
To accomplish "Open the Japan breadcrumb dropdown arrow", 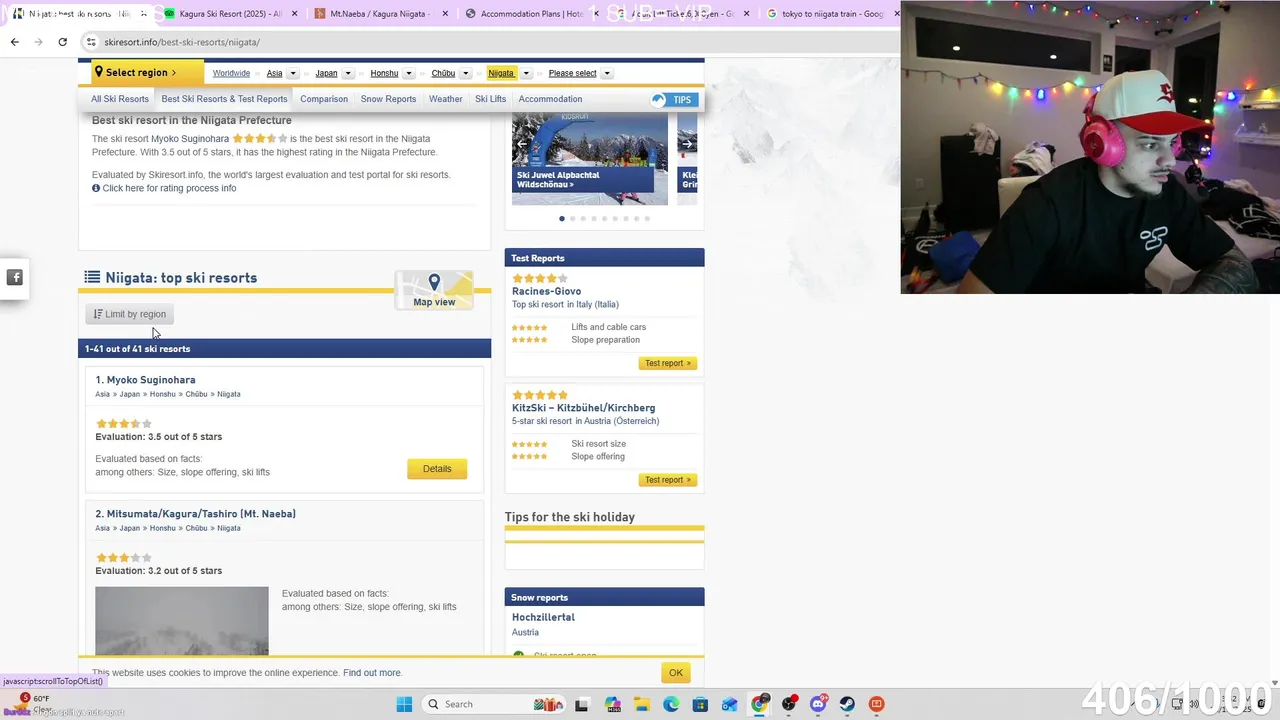I will pos(348,73).
